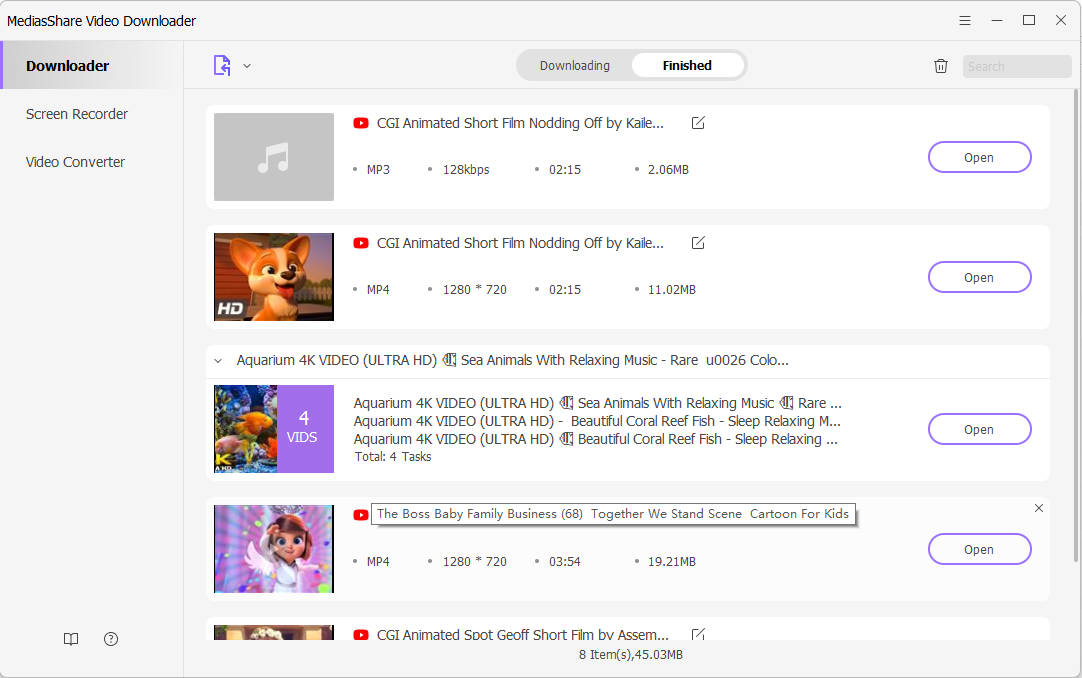Click the edit icon on the Nodding Off MP4 item
Screen dimensions: 1082x678
pos(698,243)
